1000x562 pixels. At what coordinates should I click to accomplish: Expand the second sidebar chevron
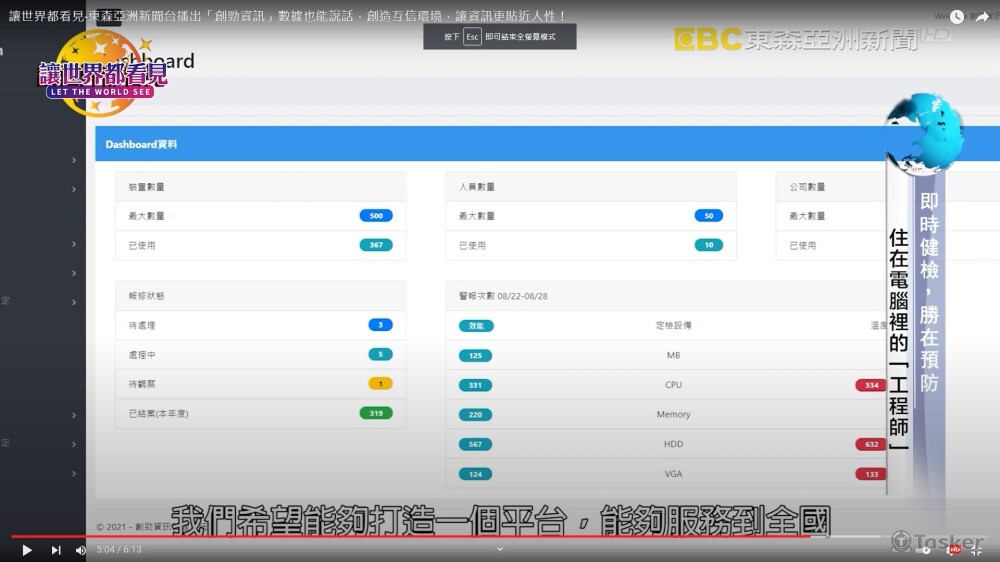(x=74, y=189)
